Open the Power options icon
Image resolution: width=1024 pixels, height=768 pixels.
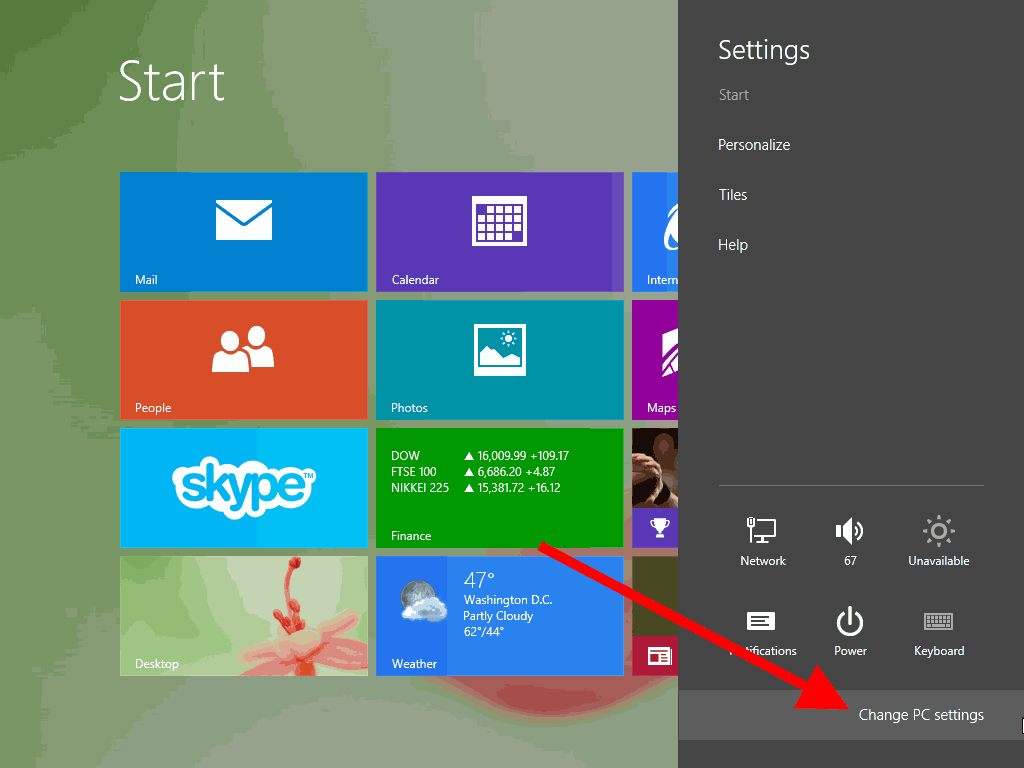click(850, 631)
